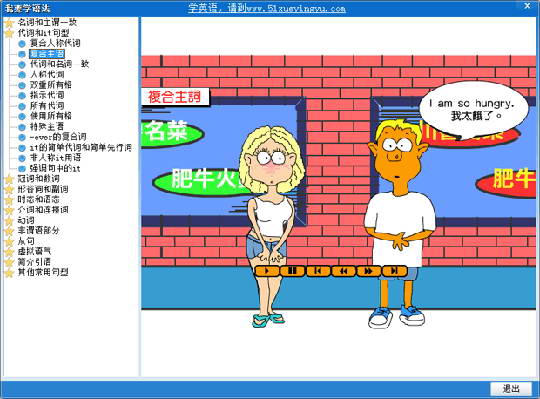
Task: Expand the 非谓语部分 chapter
Action: [38, 231]
